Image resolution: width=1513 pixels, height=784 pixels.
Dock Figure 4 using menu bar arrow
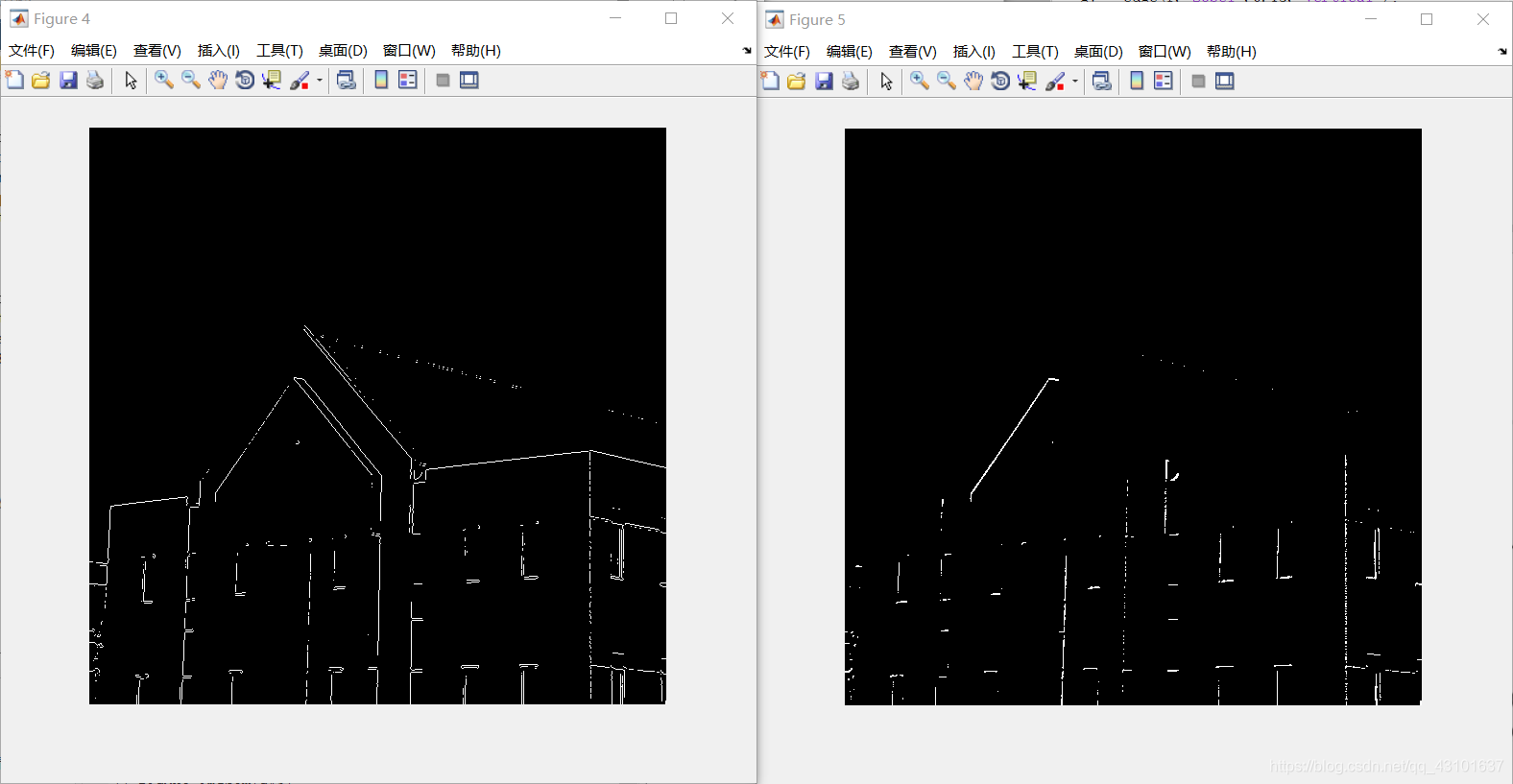(x=747, y=51)
